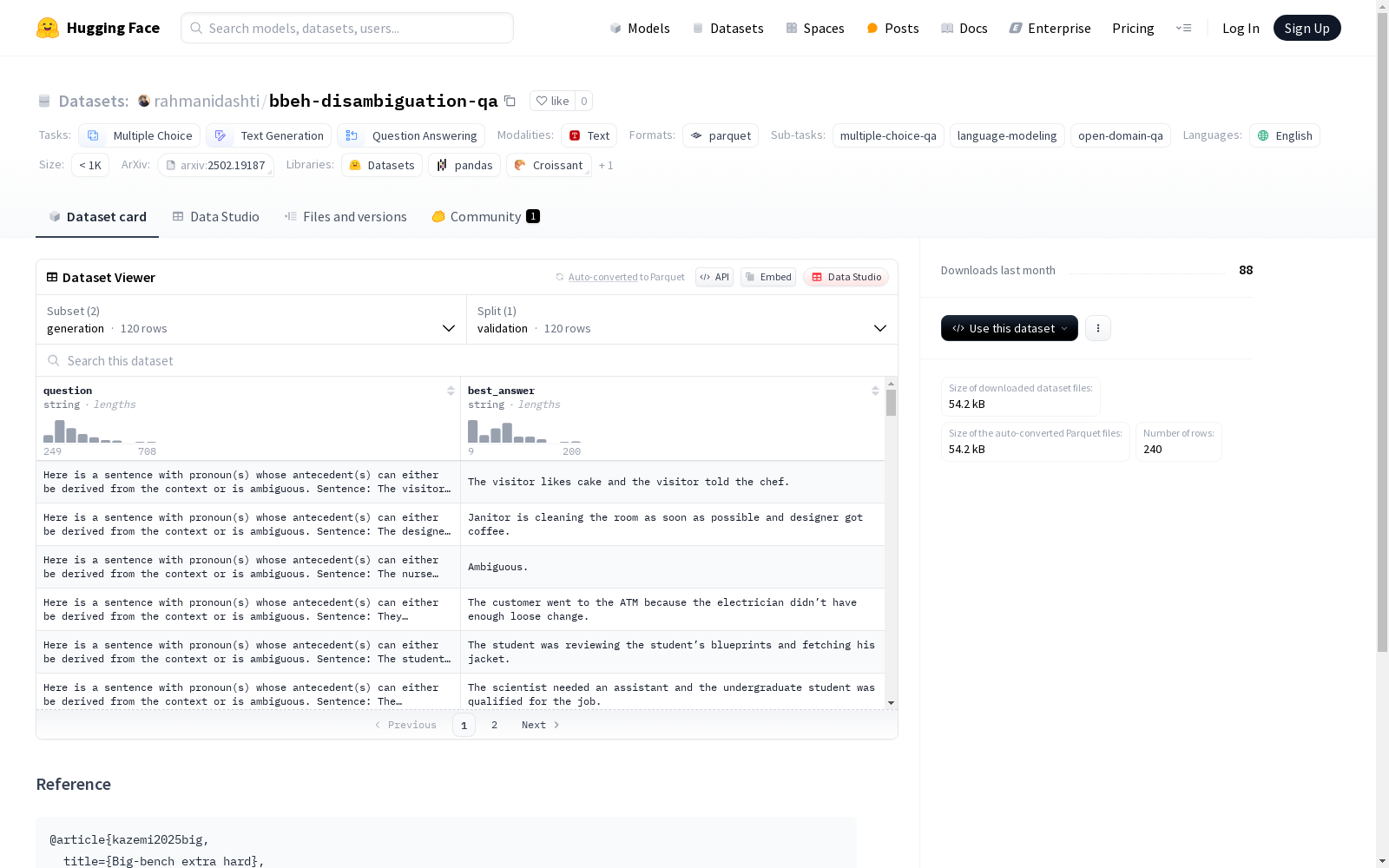The height and width of the screenshot is (868, 1389).
Task: Open the arxiv:2502.19187 paper tag
Action: (215, 165)
